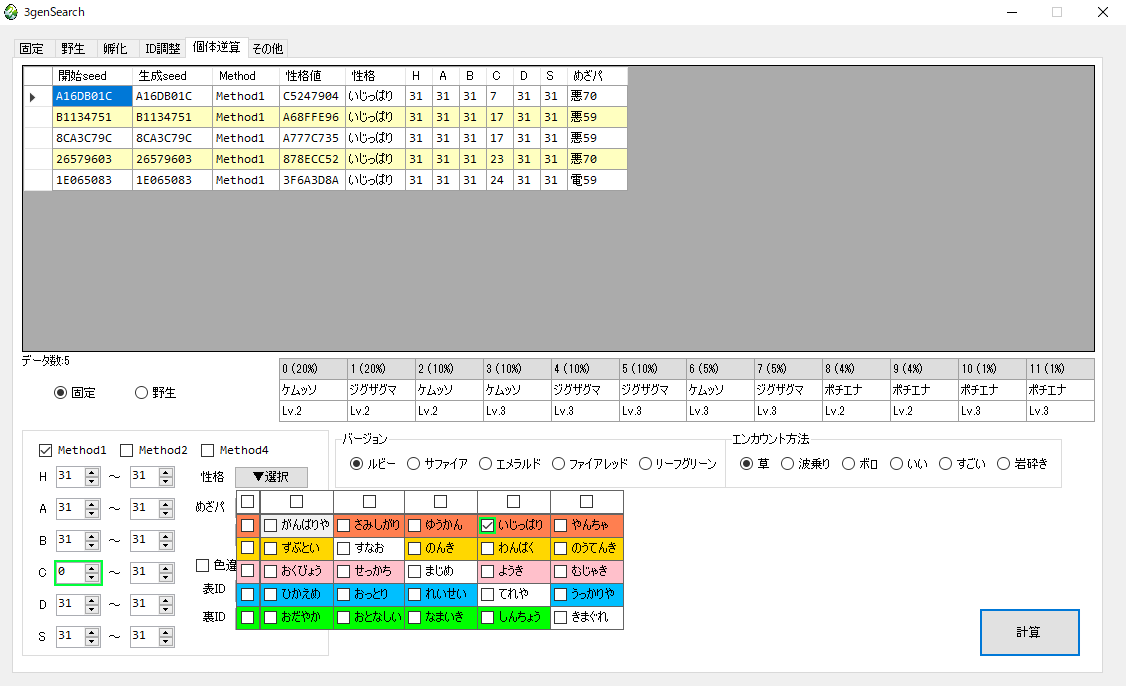Choose いい rod encounter method
Image resolution: width=1126 pixels, height=686 pixels.
tap(908, 464)
